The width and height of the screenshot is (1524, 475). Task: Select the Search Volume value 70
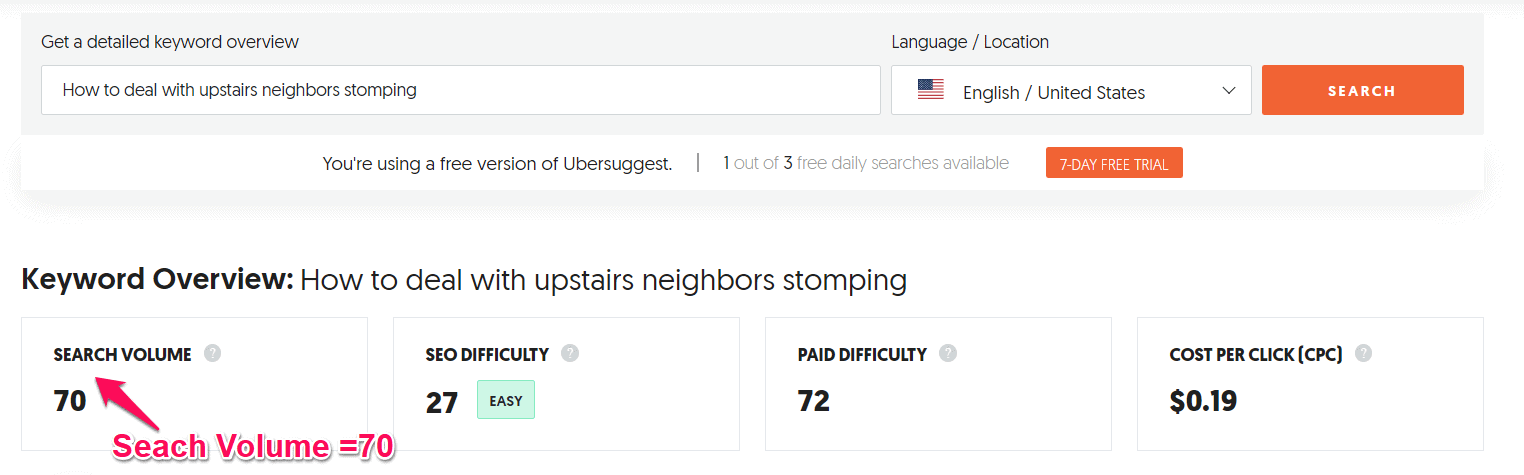point(70,401)
